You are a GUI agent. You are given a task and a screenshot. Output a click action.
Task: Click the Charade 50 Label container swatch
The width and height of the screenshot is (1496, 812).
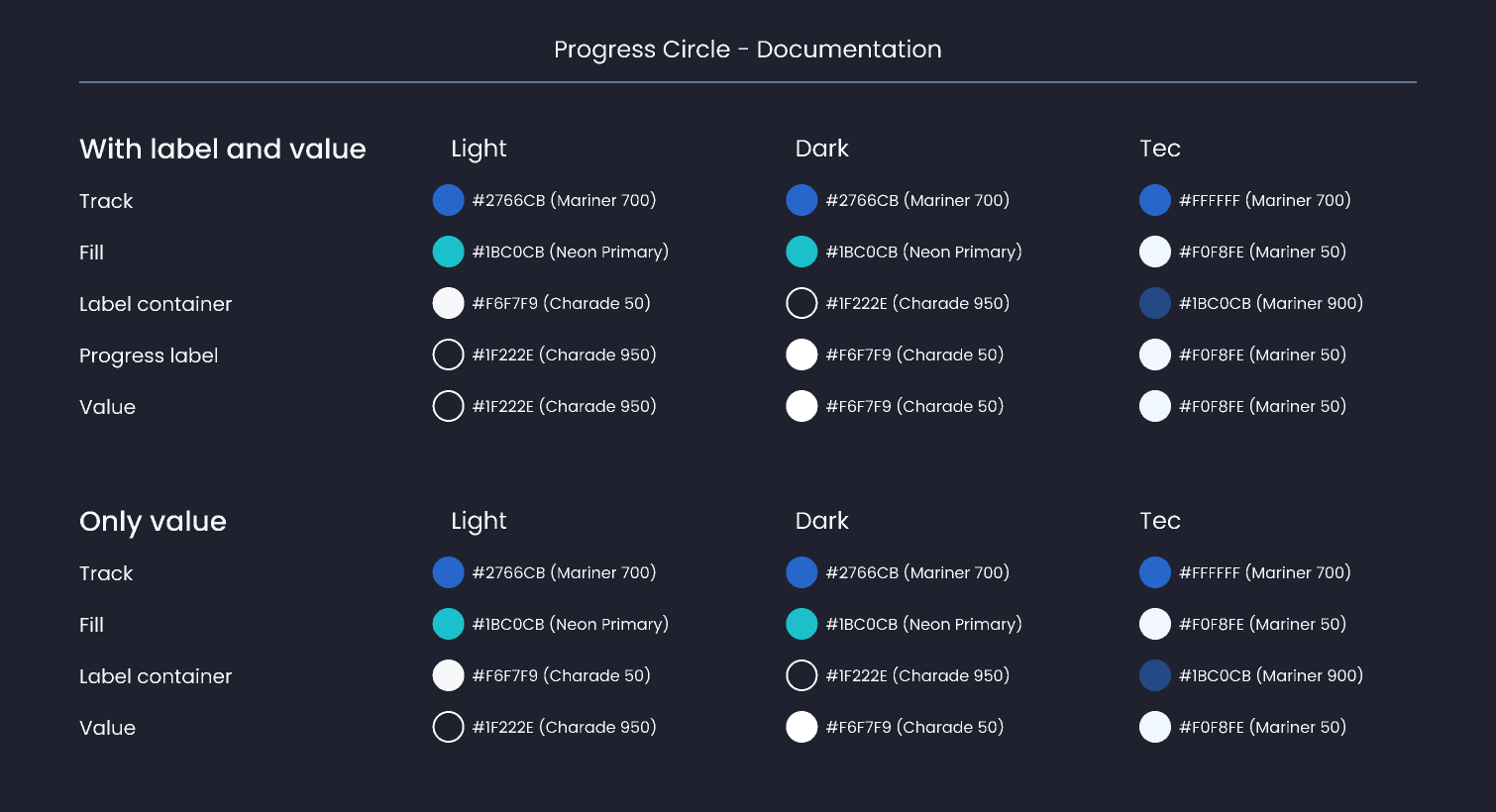(448, 303)
